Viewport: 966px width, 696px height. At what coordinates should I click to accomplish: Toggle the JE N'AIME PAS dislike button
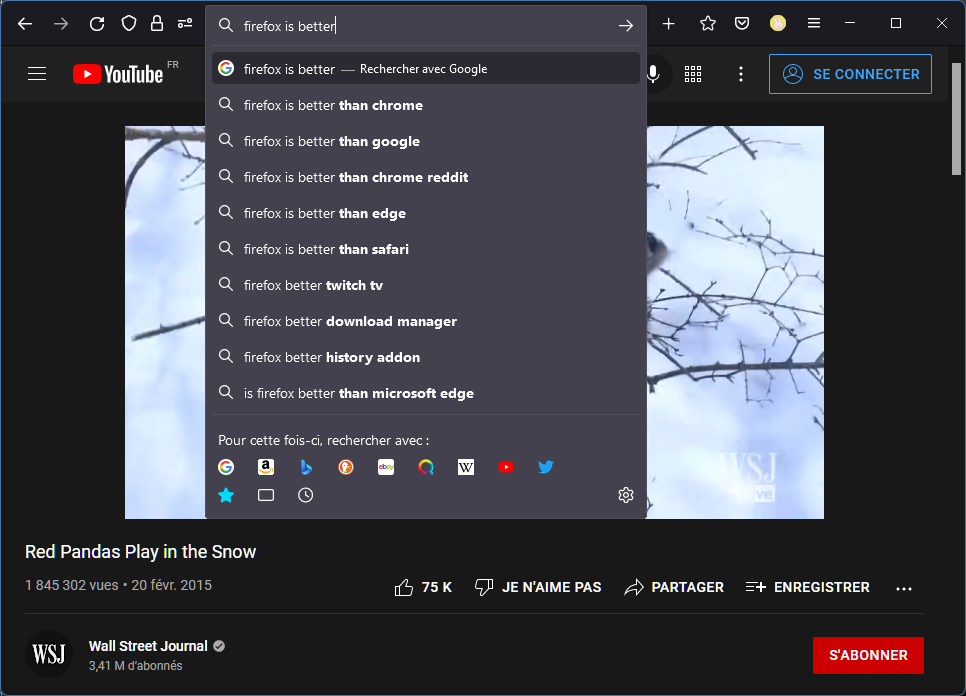click(x=538, y=587)
